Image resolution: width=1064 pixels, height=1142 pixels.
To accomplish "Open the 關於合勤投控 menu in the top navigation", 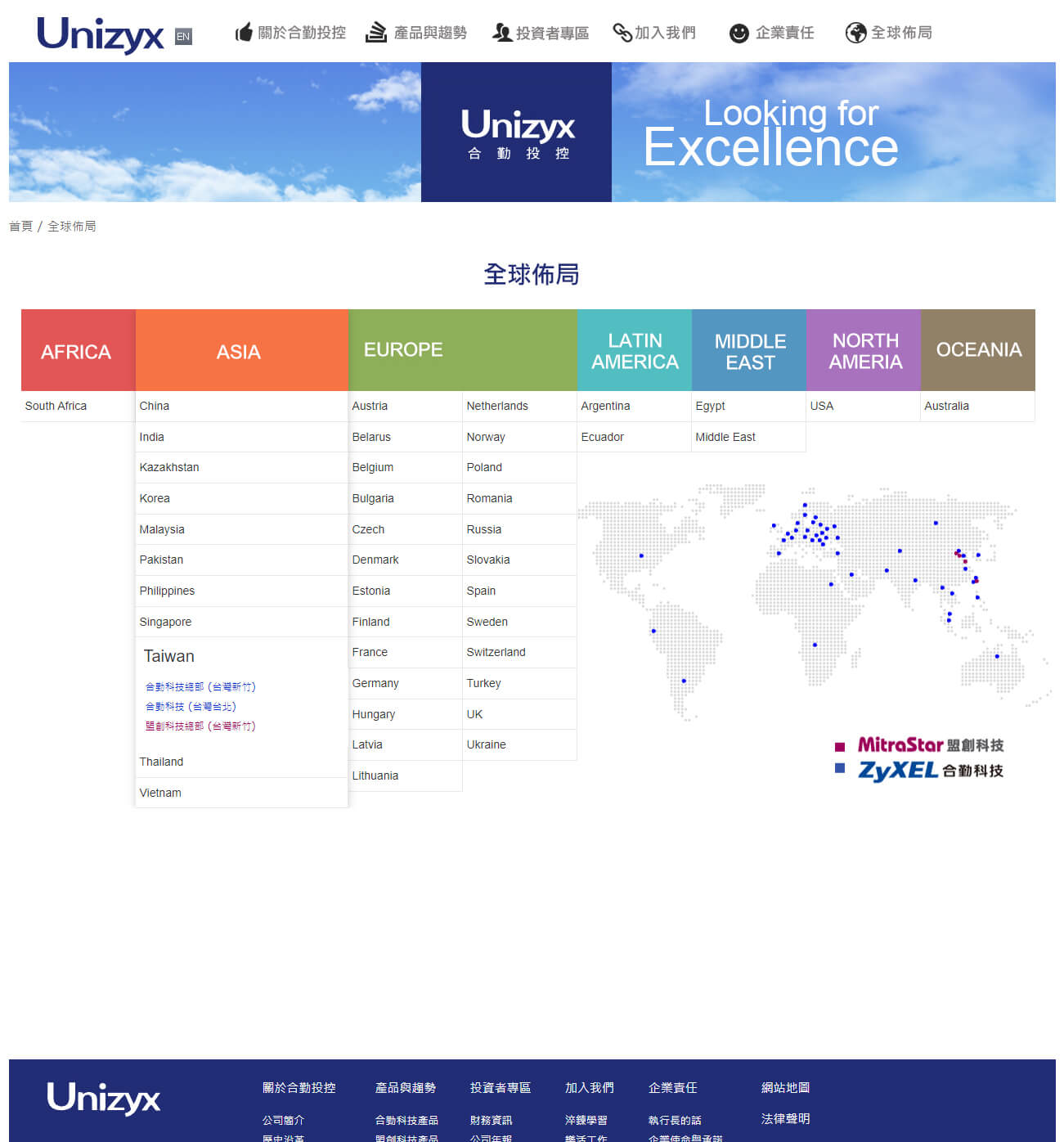I will (302, 33).
